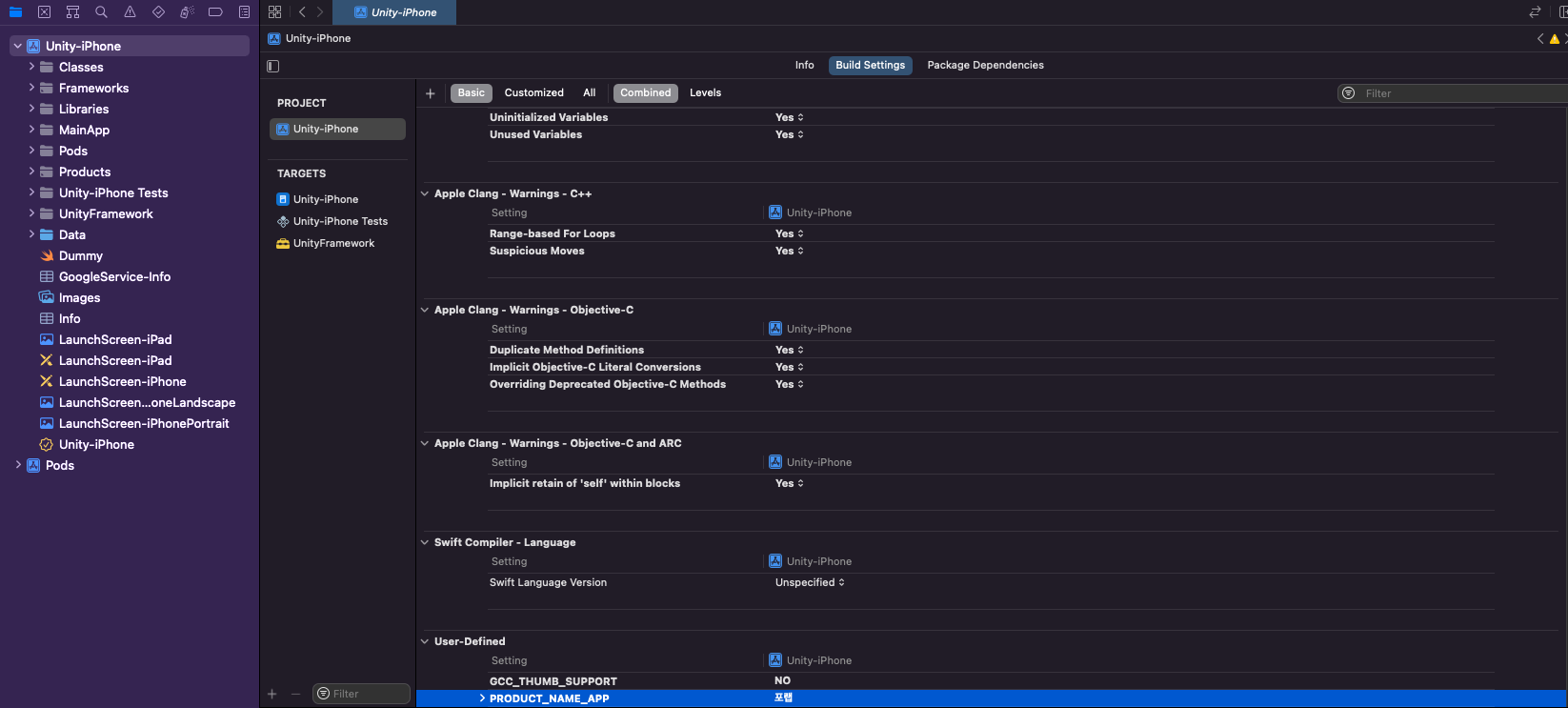Image resolution: width=1568 pixels, height=708 pixels.
Task: Expand the PRODUCT_NAME_APP setting row
Action: (482, 698)
